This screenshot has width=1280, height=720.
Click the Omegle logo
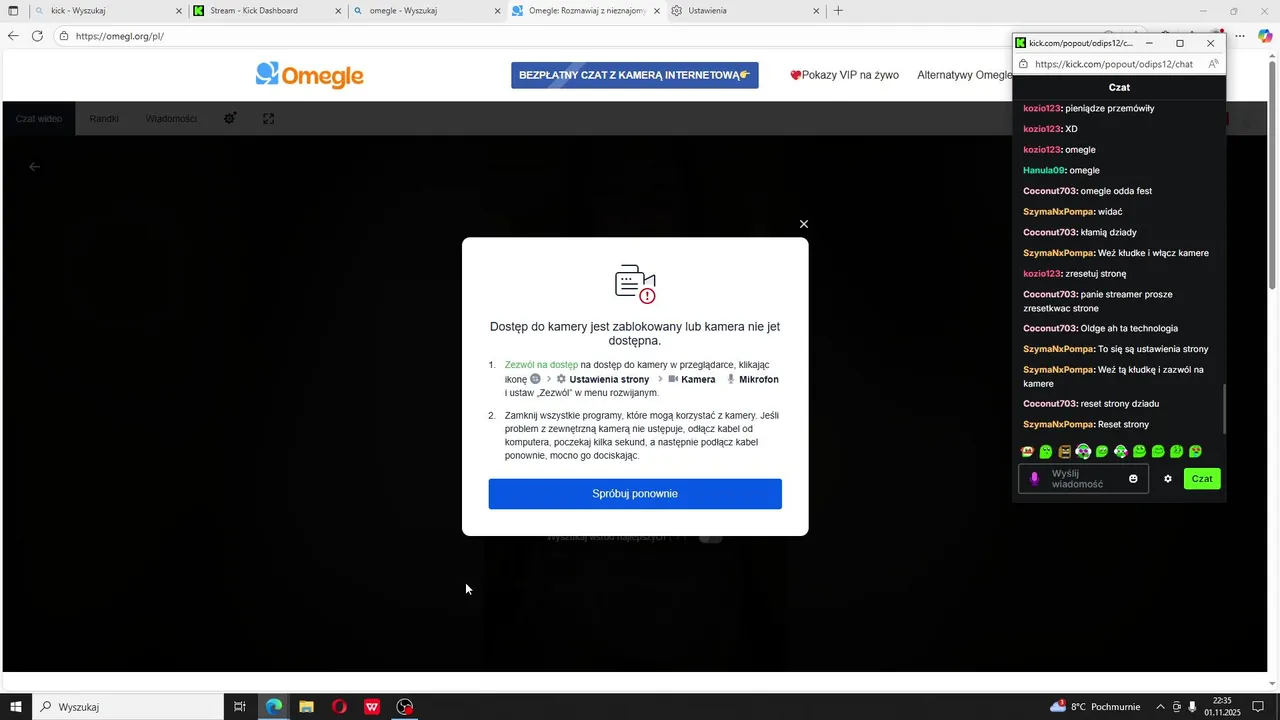tap(309, 75)
